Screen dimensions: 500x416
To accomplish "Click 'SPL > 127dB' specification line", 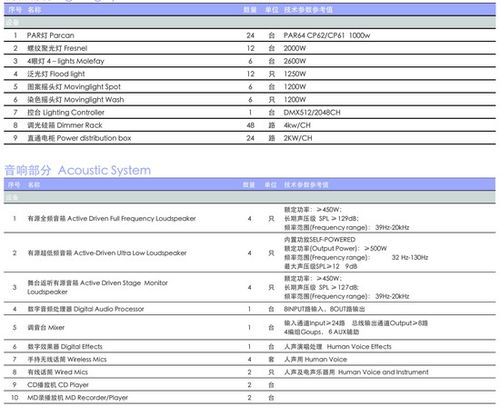I will pyautogui.click(x=321, y=287).
